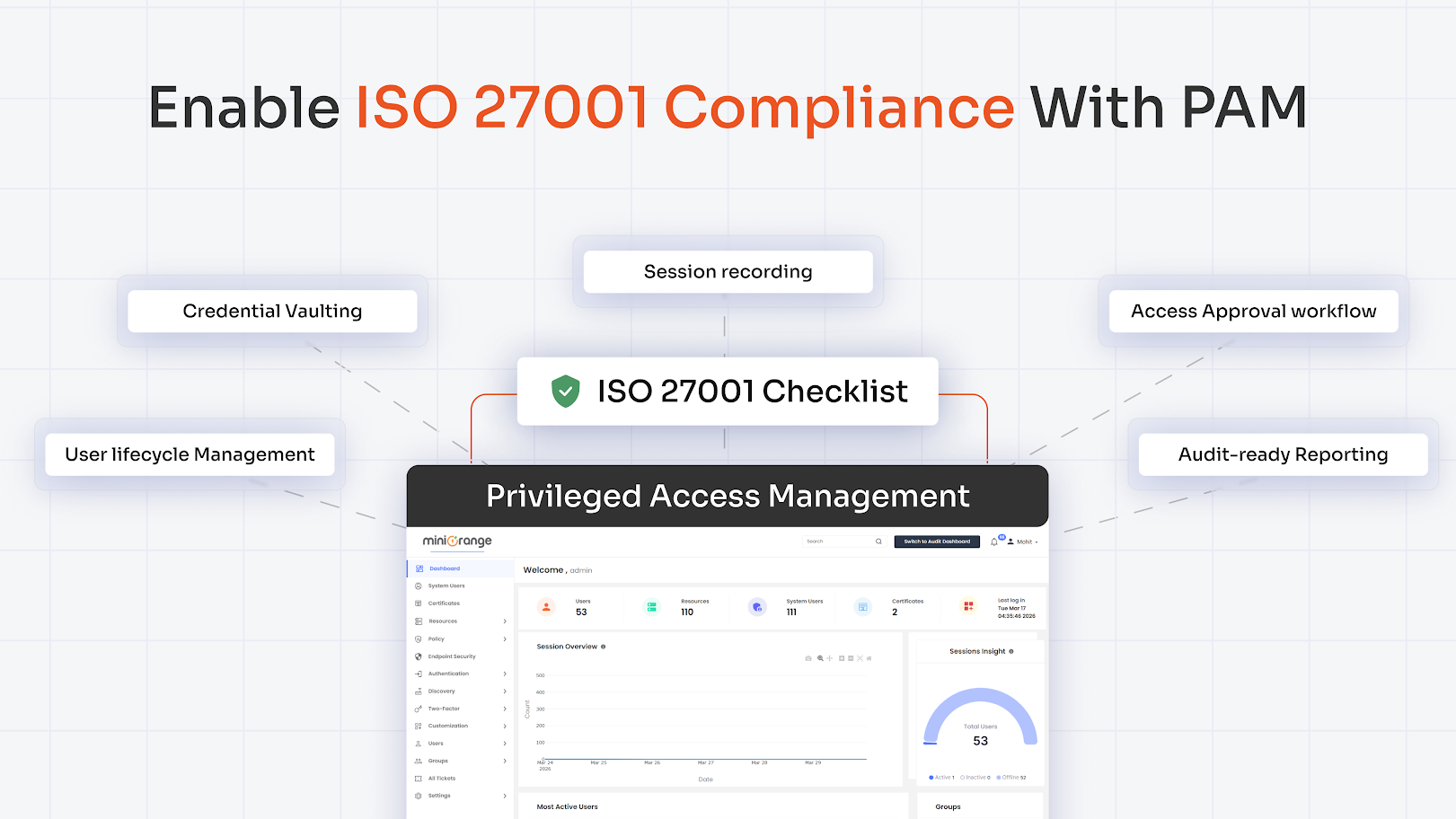
Task: Click the Certificates sidebar icon
Action: (419, 603)
